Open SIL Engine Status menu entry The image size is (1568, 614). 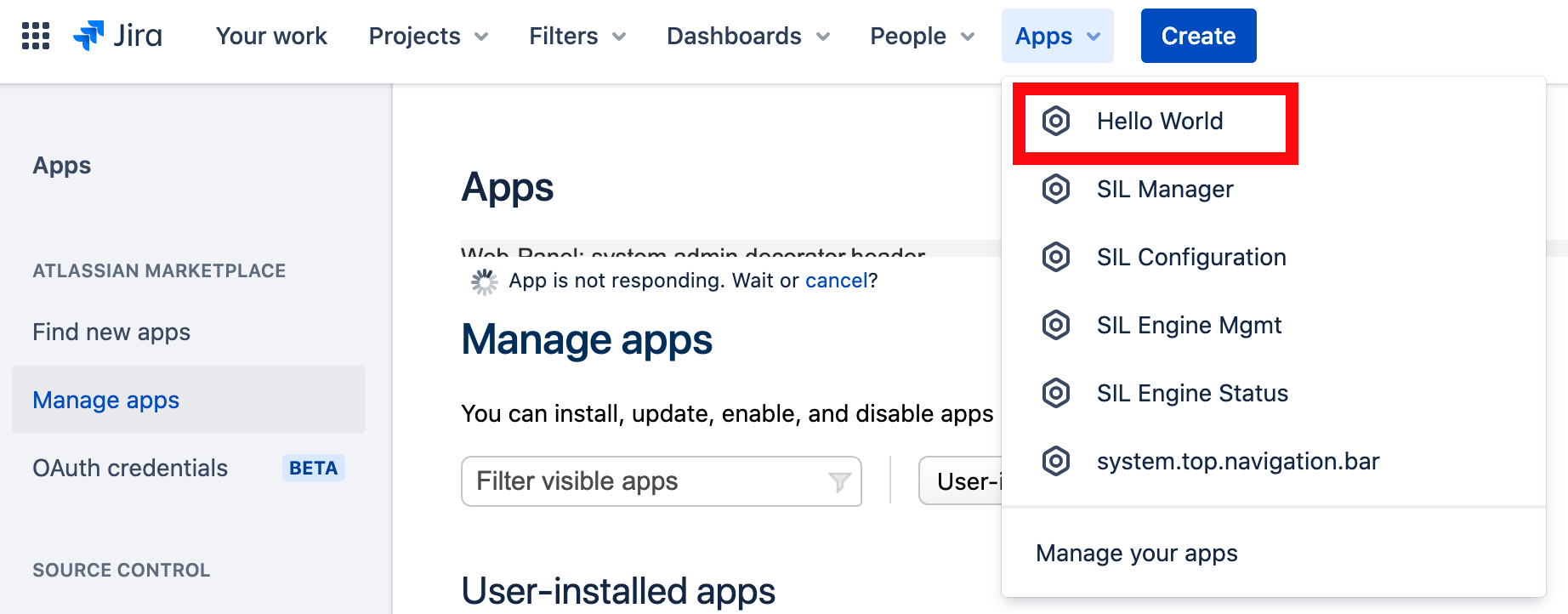[1274, 393]
